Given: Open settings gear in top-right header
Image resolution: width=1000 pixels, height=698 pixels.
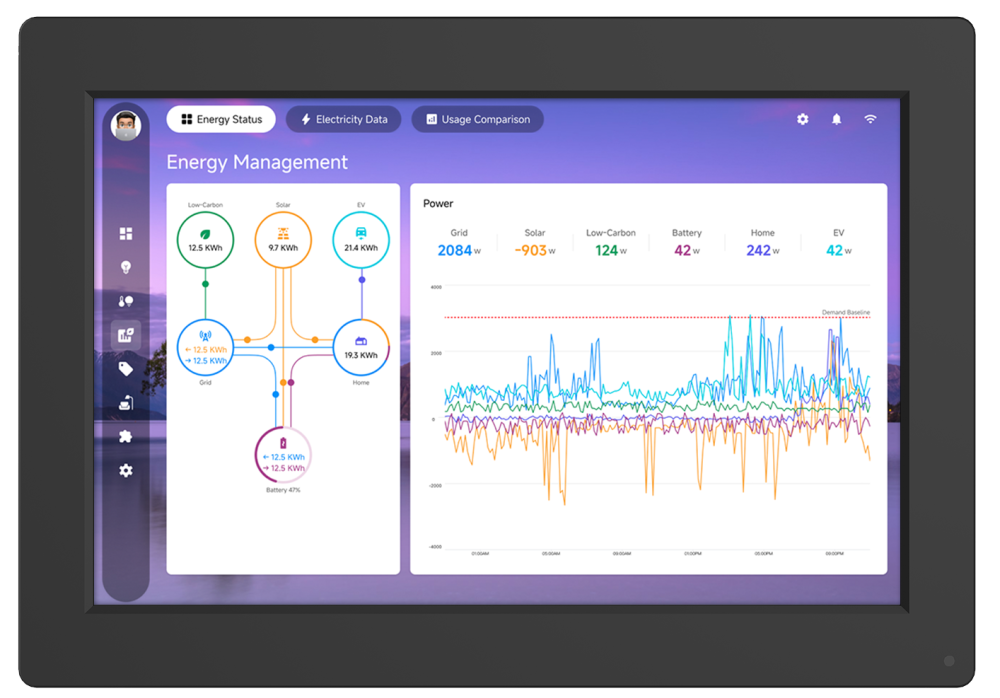Looking at the screenshot, I should pos(802,119).
